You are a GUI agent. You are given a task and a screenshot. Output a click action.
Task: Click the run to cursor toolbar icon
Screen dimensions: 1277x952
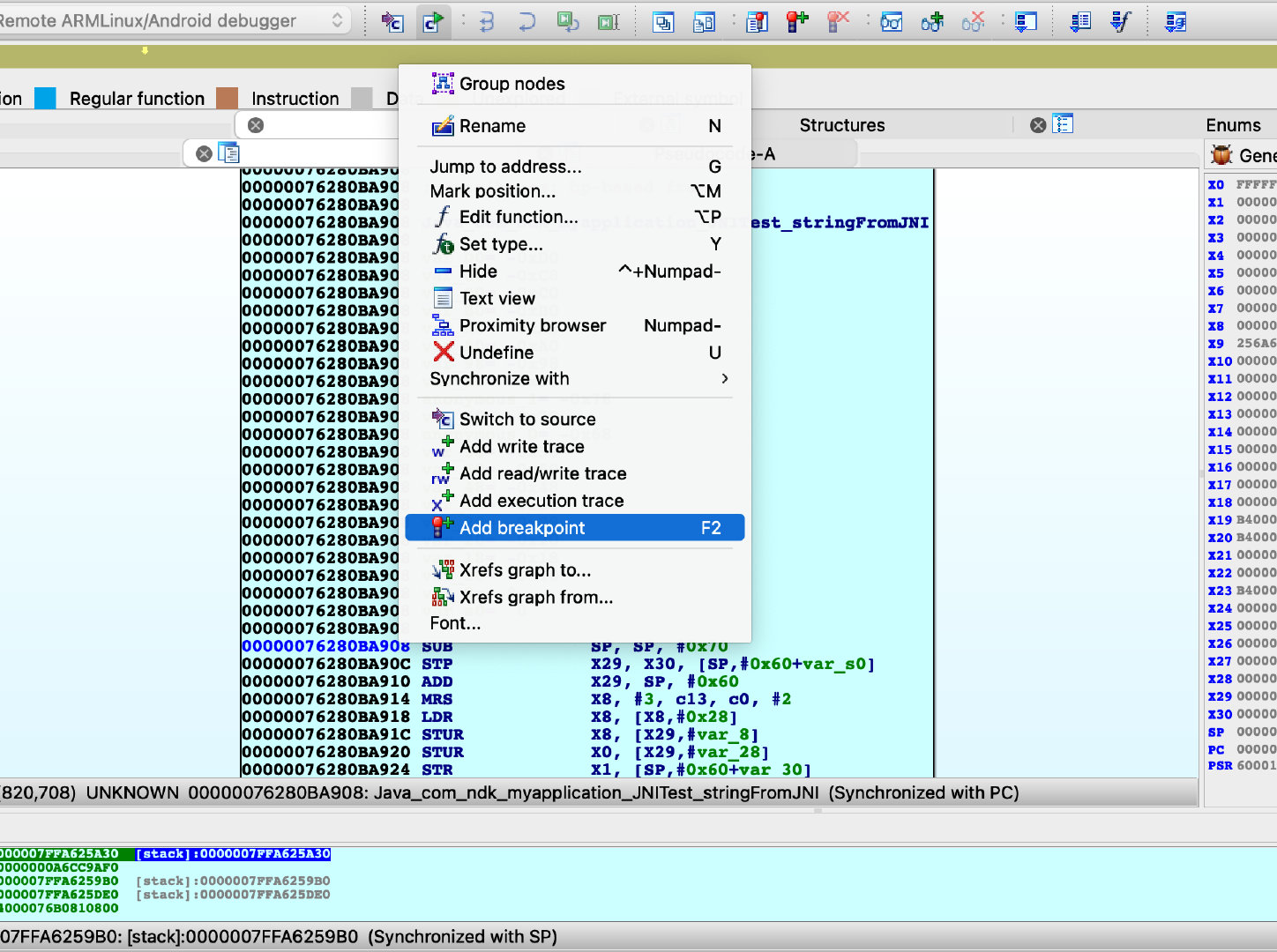click(609, 21)
